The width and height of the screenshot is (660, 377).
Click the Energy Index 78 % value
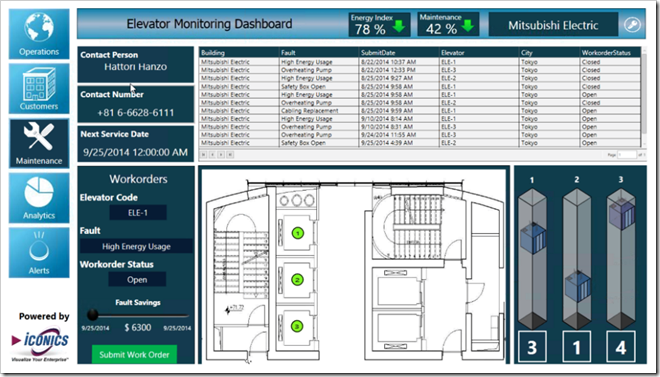(x=370, y=29)
